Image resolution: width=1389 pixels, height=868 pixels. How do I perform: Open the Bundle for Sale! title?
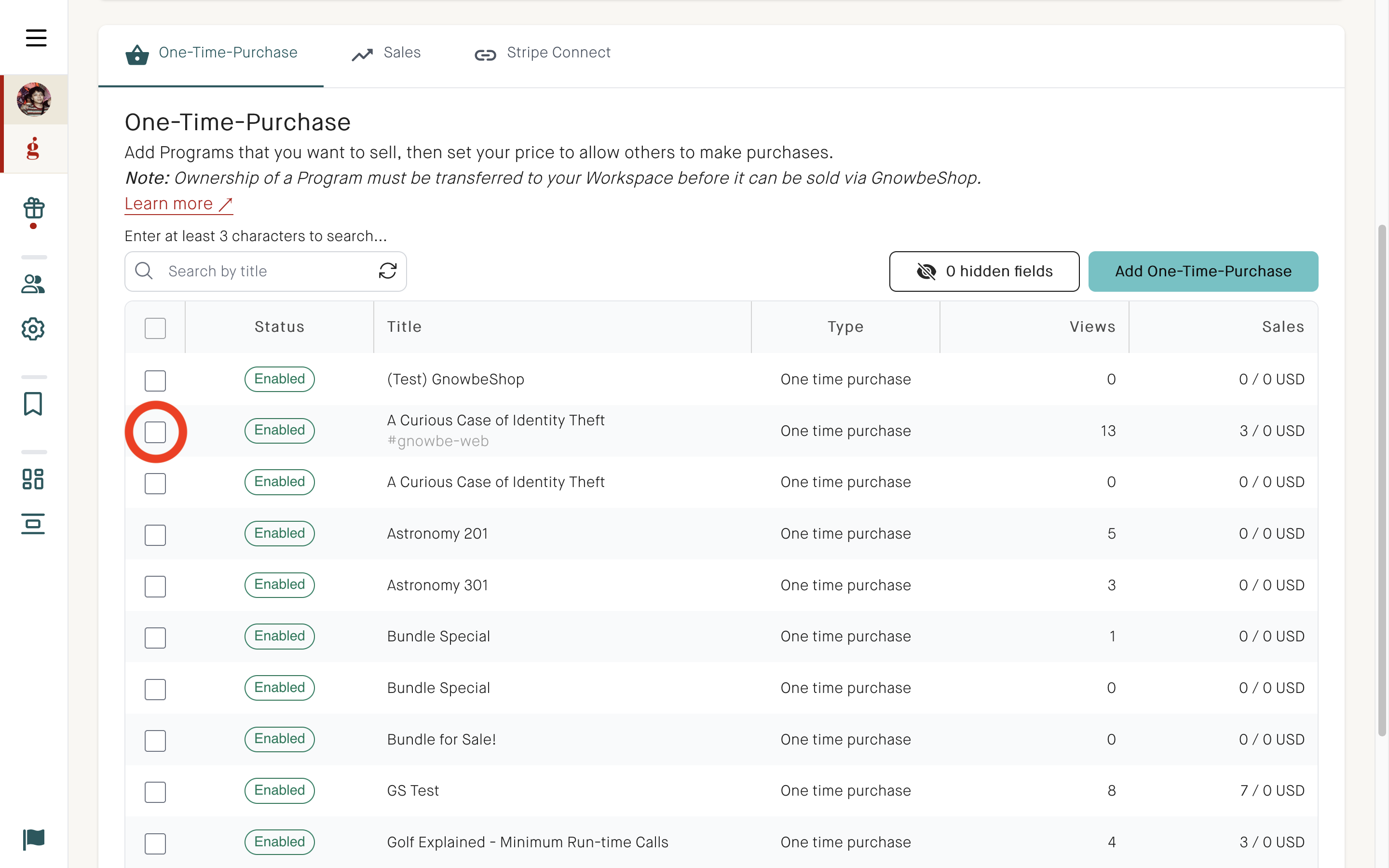point(441,739)
